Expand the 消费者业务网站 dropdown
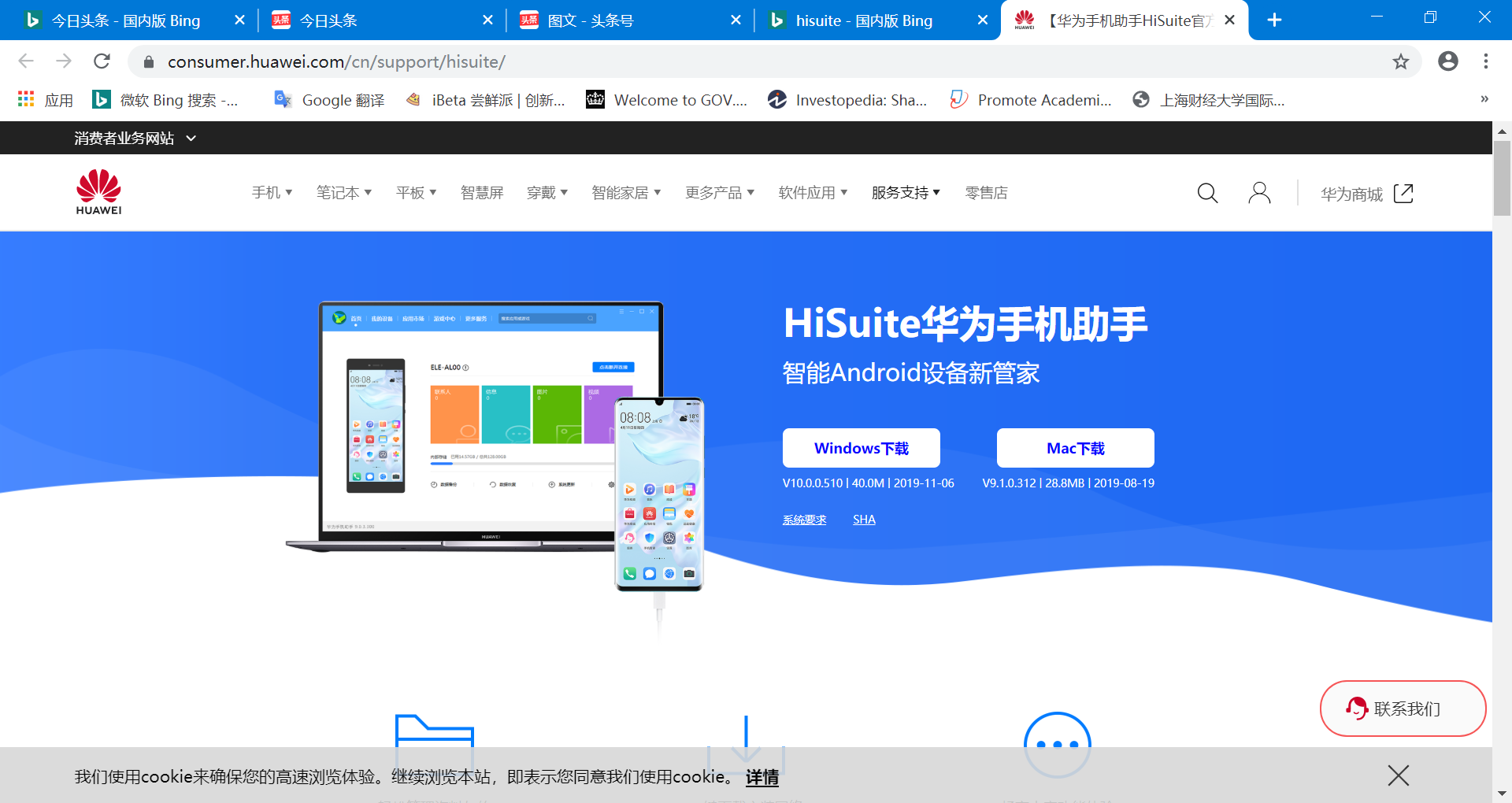1512x803 pixels. click(x=135, y=139)
